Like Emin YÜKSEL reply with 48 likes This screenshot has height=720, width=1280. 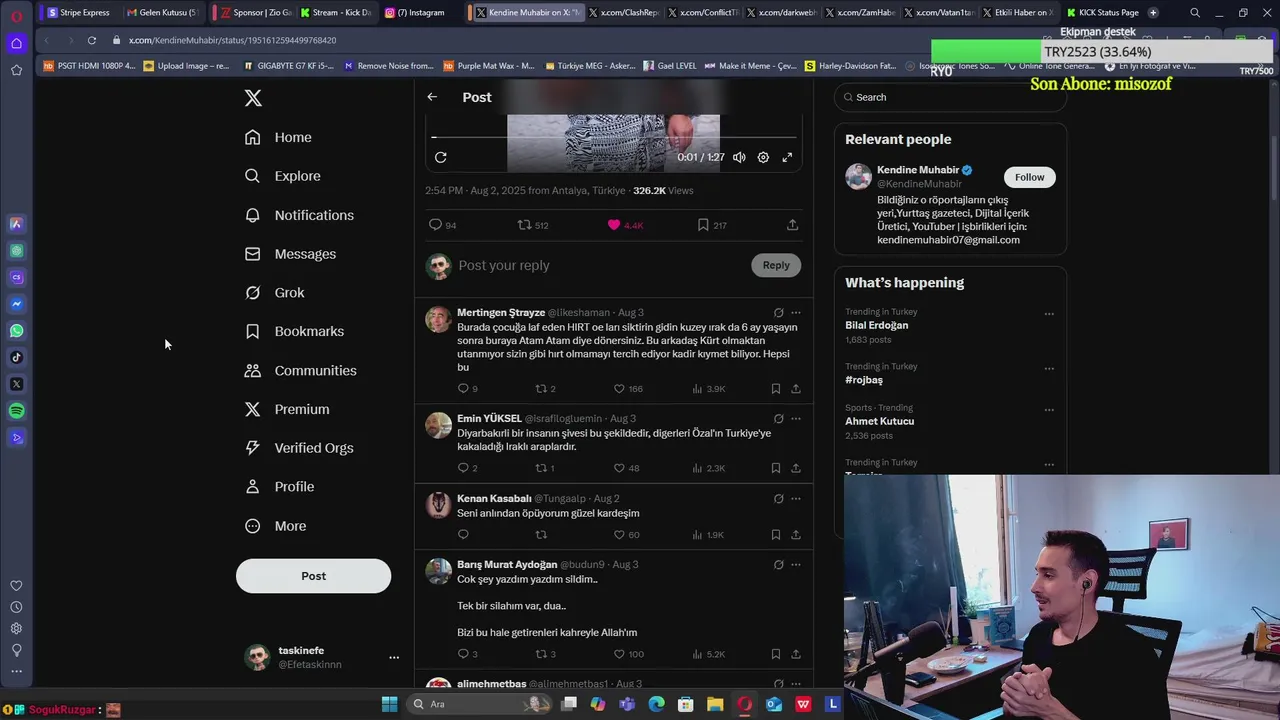click(x=626, y=468)
